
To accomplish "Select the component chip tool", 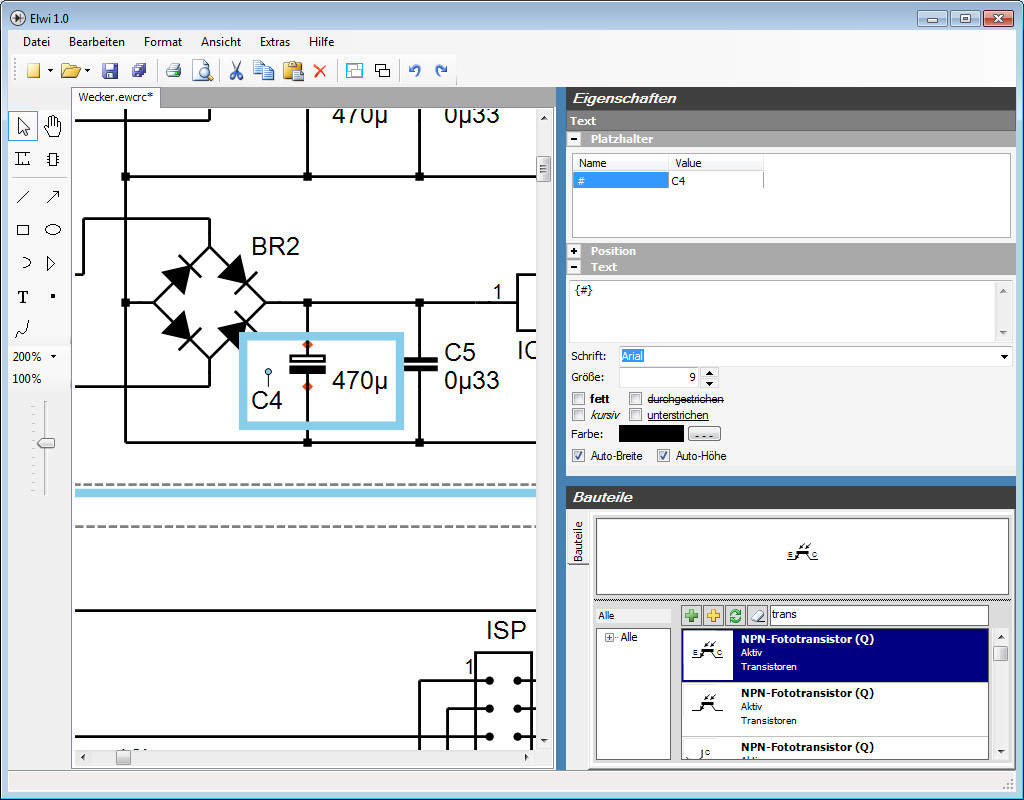I will (x=53, y=159).
